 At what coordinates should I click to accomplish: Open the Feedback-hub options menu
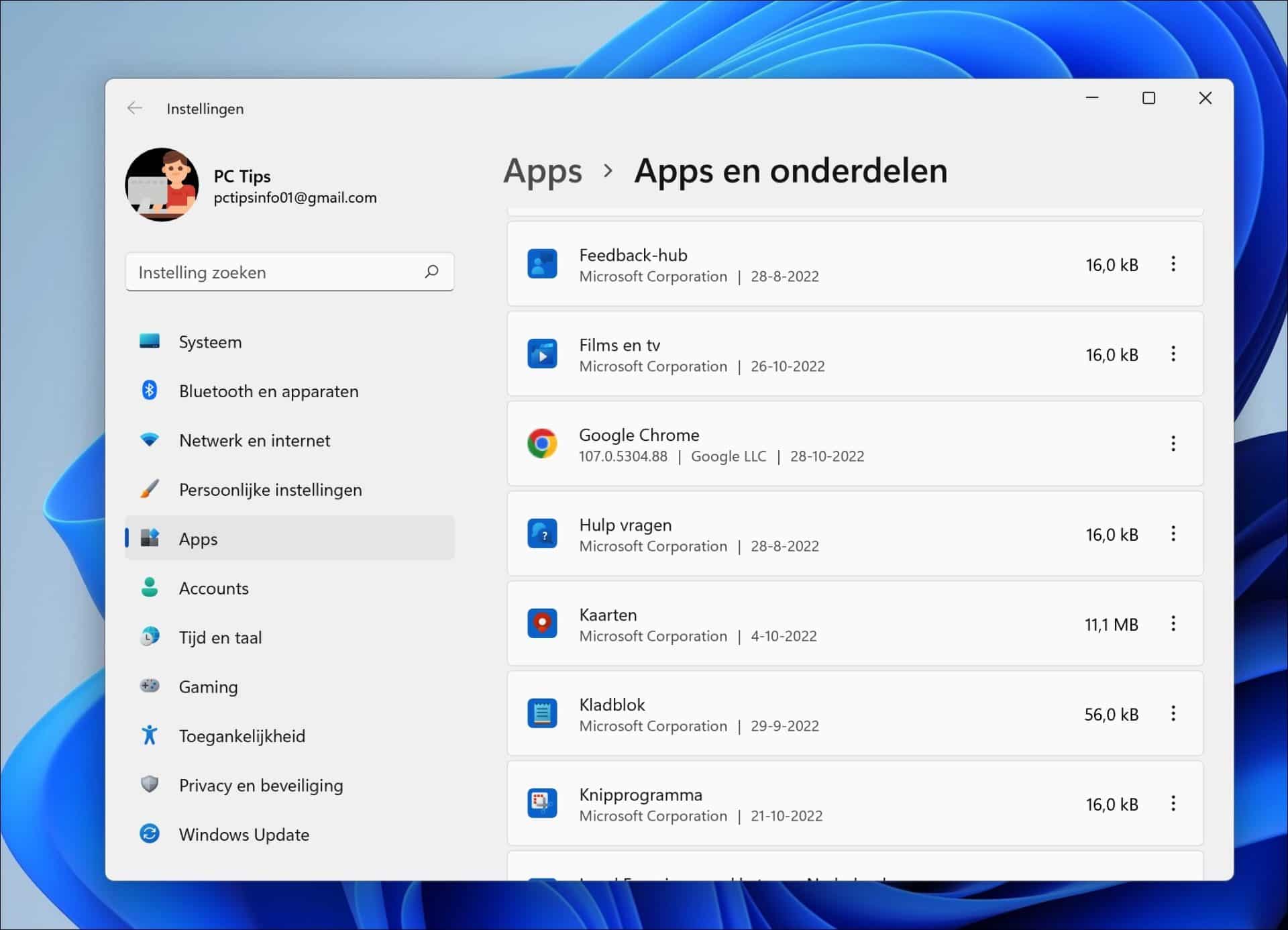click(x=1173, y=264)
